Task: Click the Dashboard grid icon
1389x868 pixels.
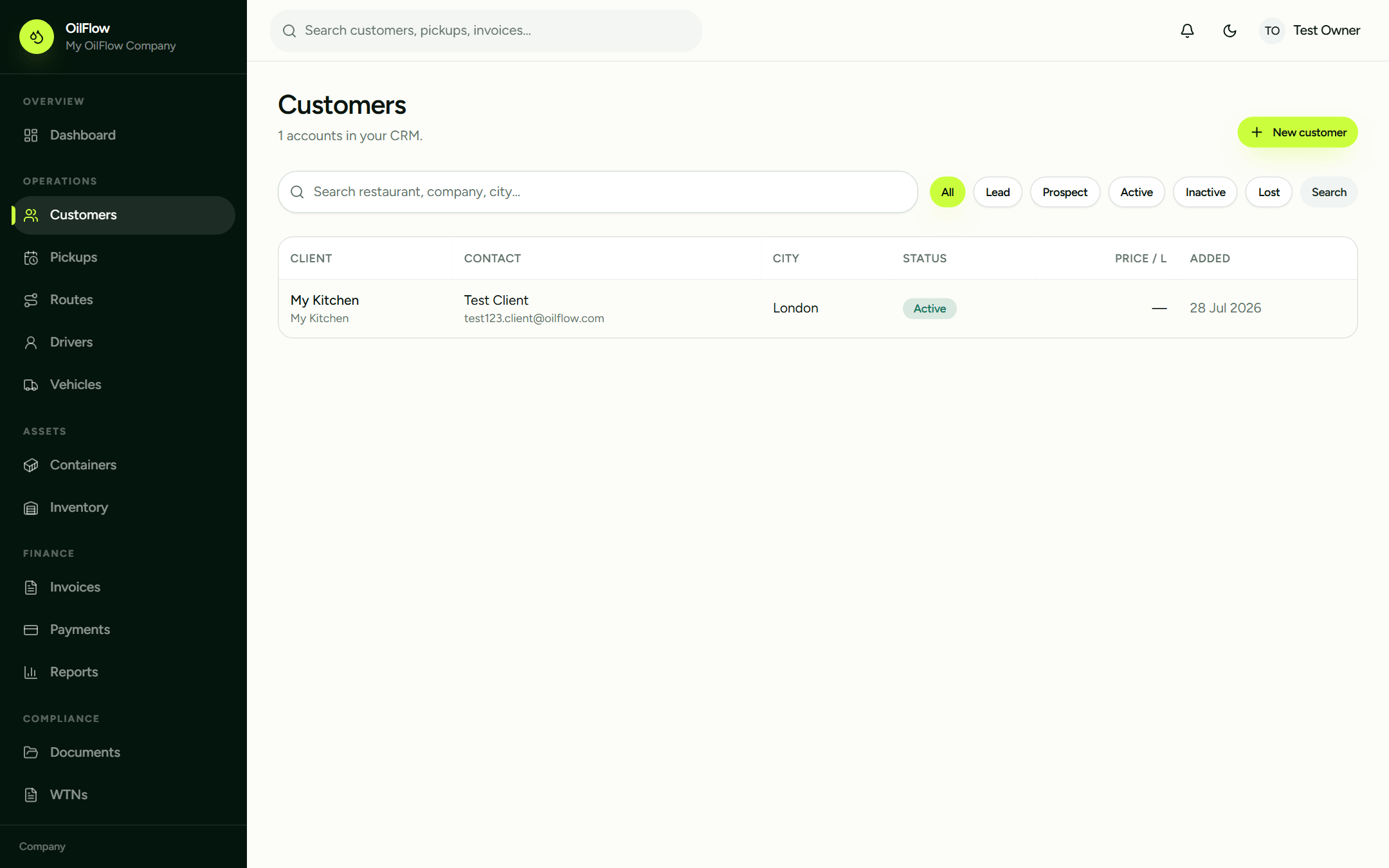Action: [31, 135]
